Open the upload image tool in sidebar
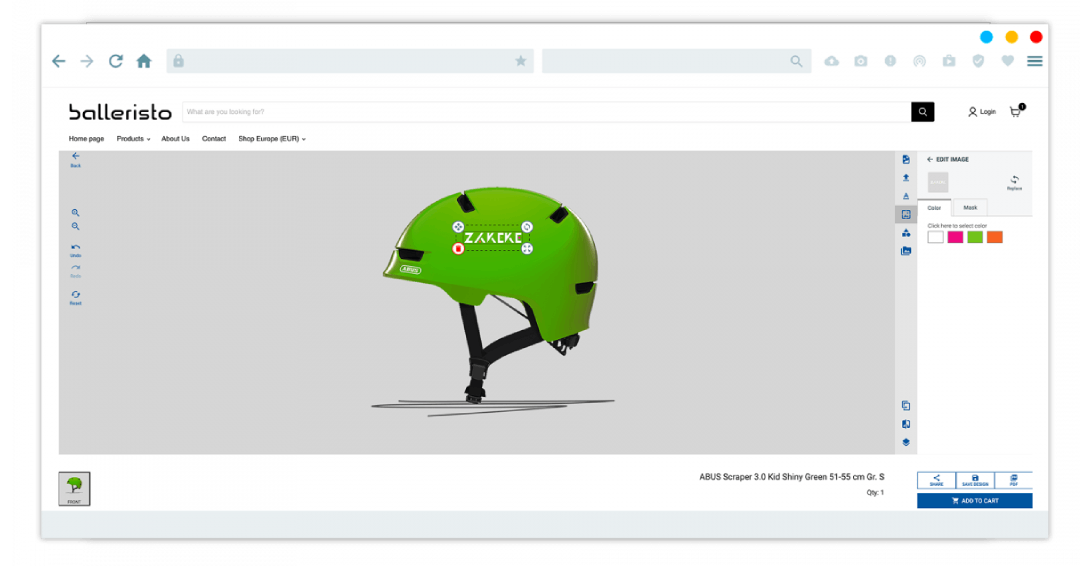This screenshot has height=566, width=1080. (906, 178)
